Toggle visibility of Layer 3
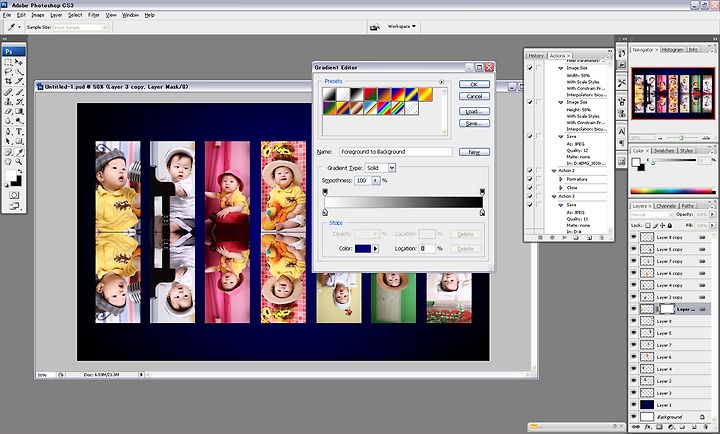Viewport: 720px width, 434px height. tap(634, 393)
